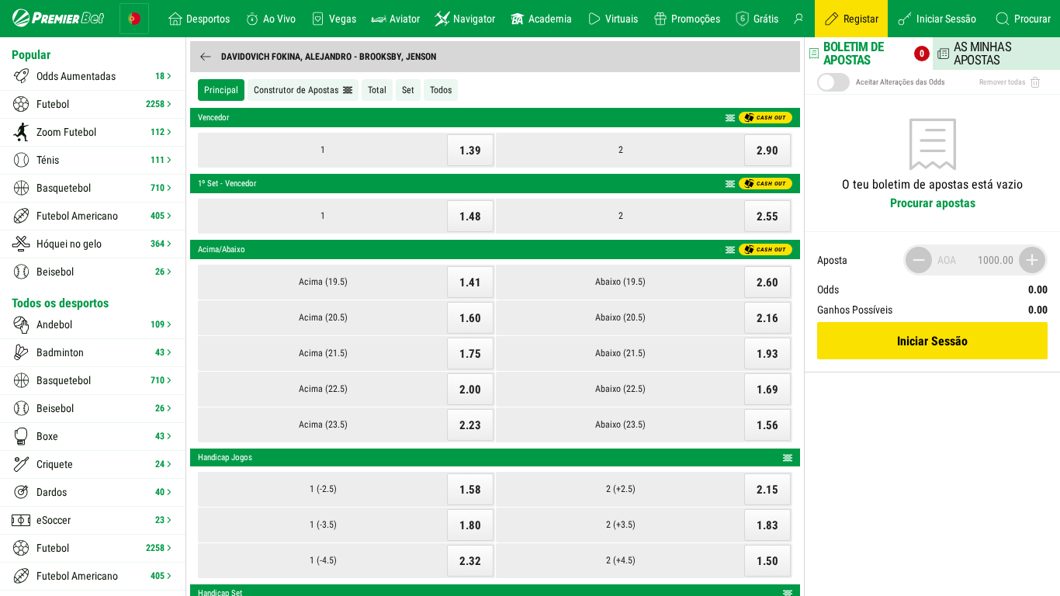Select Vencedor odds 1.39 for player 1
Screen dimensions: 1060x596
(470, 150)
